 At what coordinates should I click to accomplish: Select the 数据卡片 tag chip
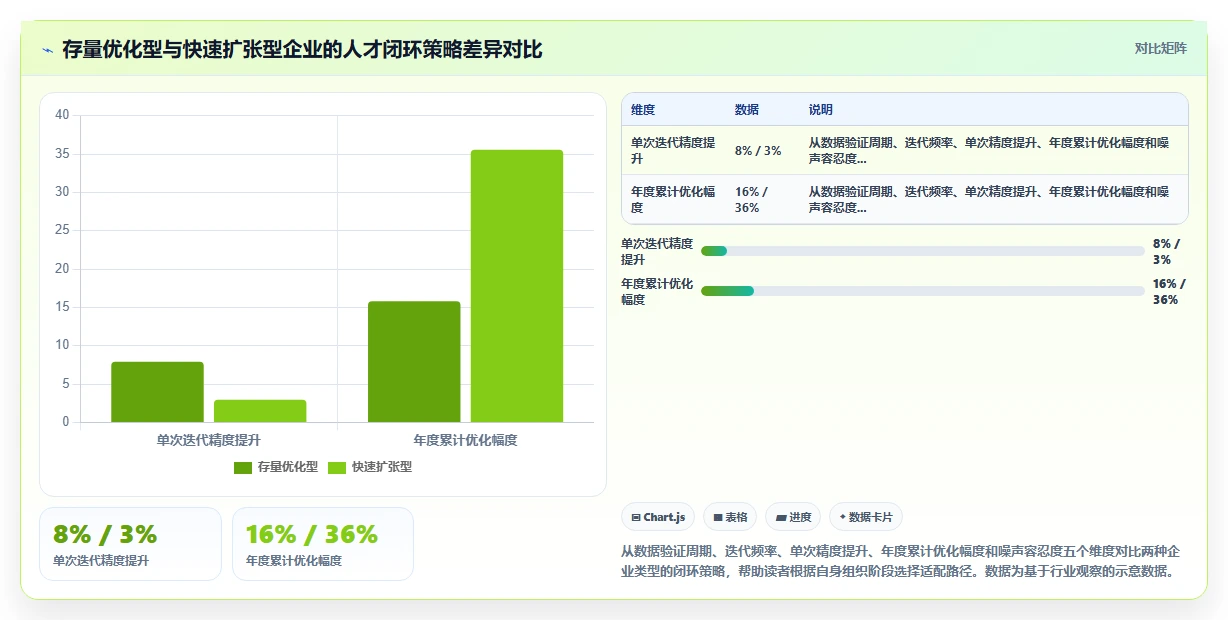click(x=866, y=517)
